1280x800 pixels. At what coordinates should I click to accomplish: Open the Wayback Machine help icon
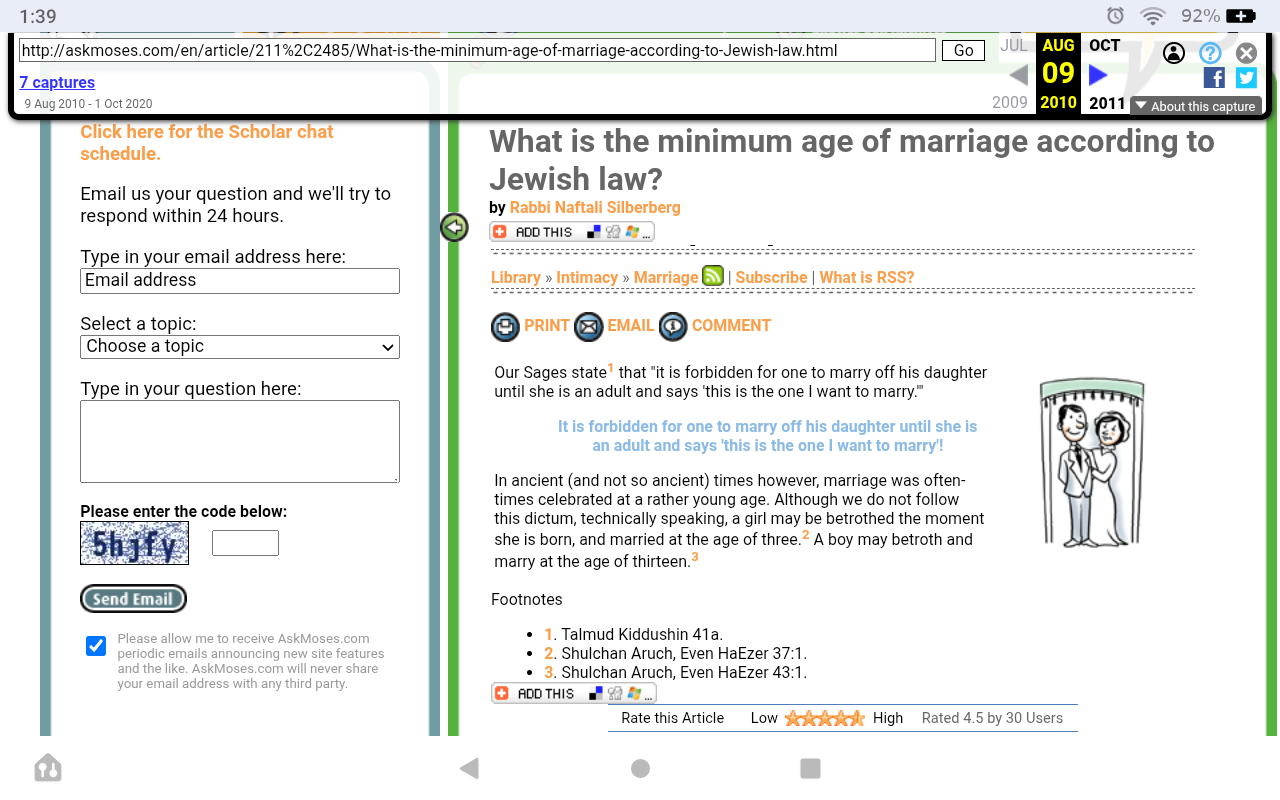pos(1210,53)
